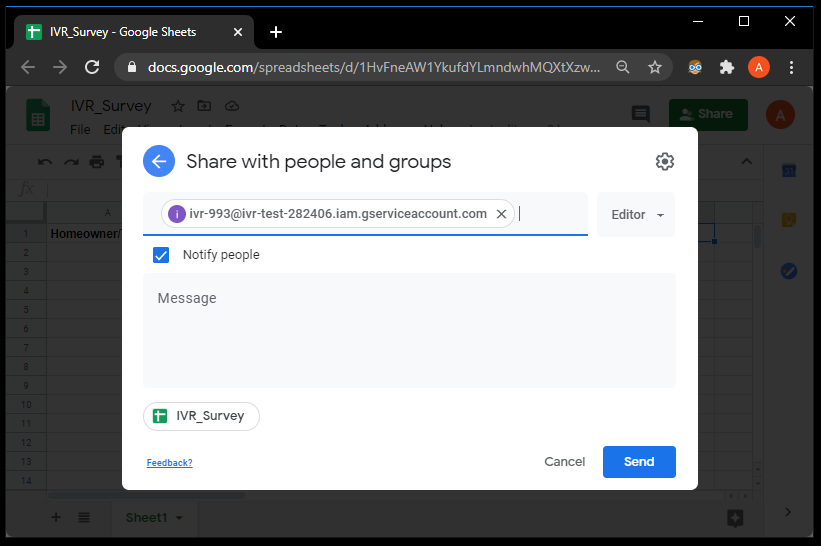821x546 pixels.
Task: Open the Sheet1 tab dropdown arrow
Action: coord(179,518)
